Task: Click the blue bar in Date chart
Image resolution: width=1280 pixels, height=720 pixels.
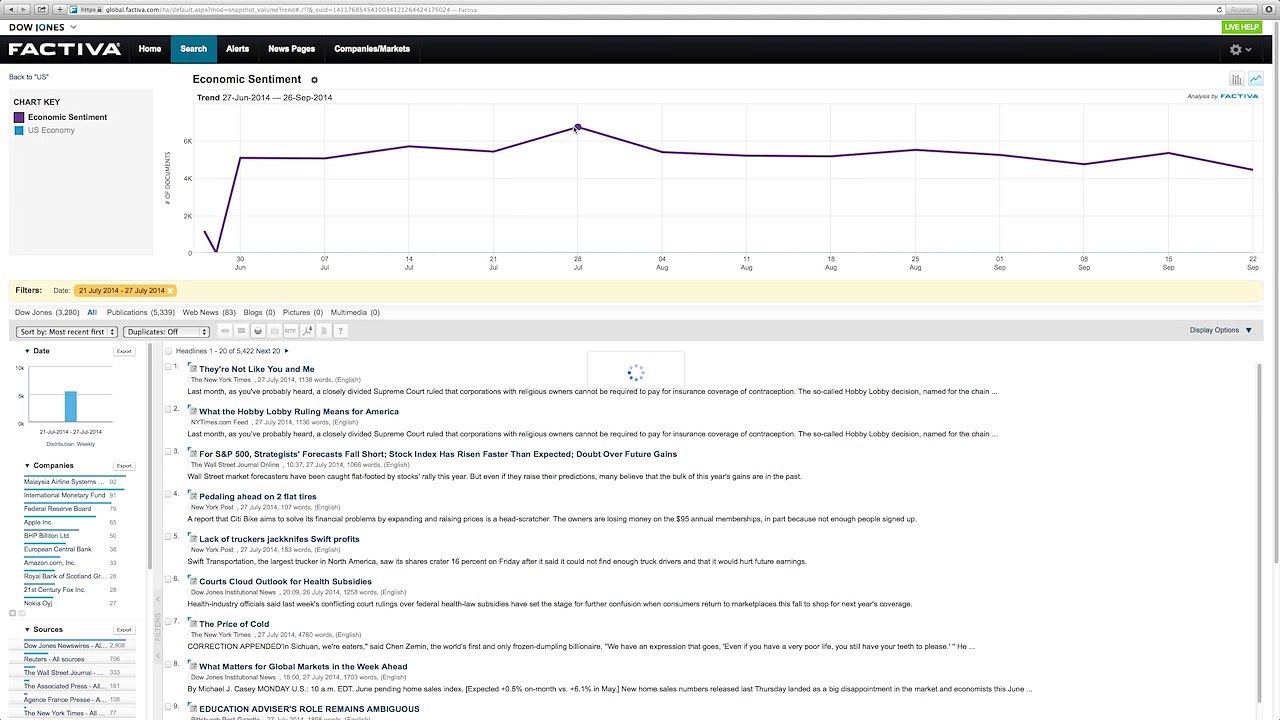Action: click(71, 406)
